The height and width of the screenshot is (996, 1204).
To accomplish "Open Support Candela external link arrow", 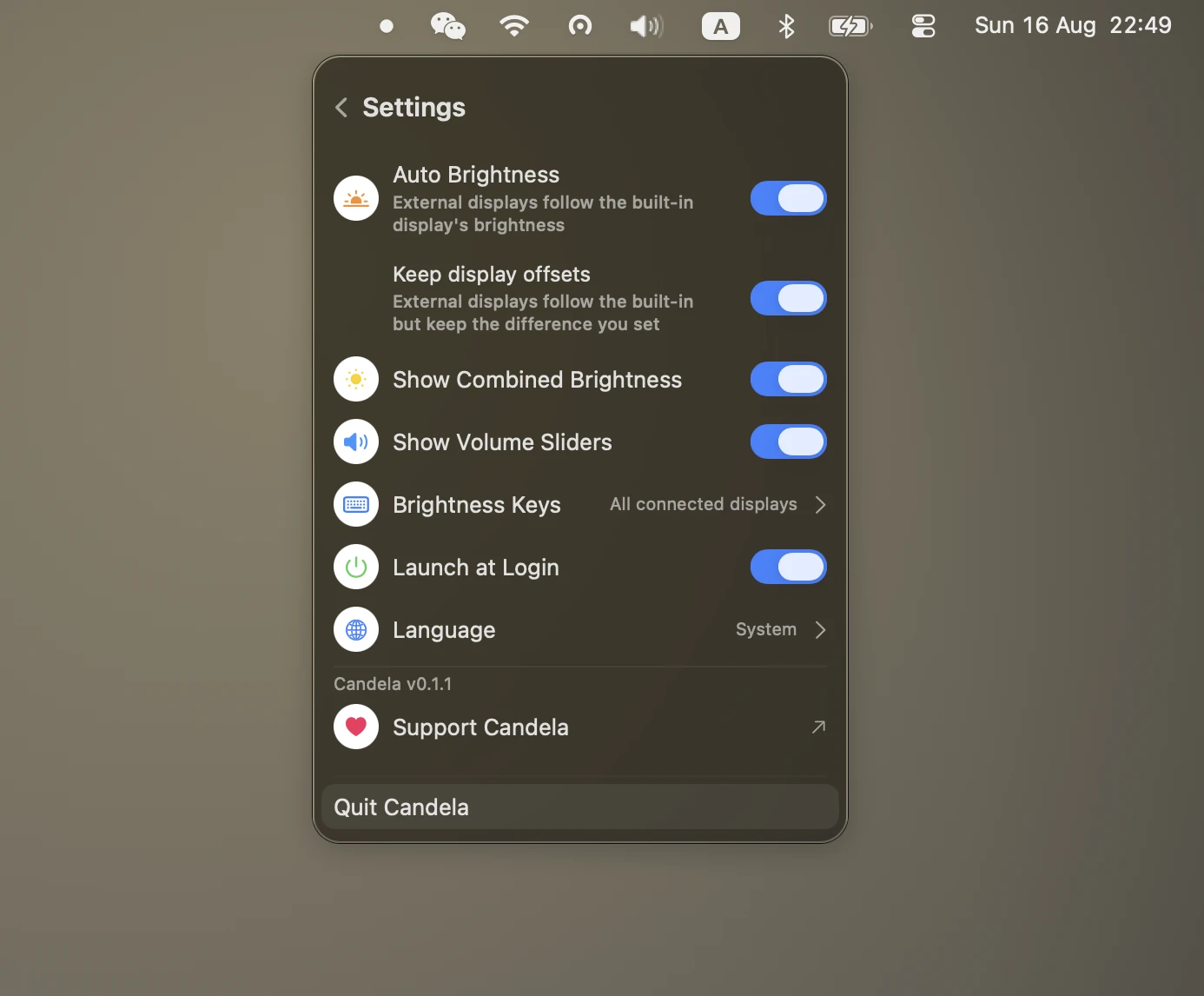I will pyautogui.click(x=818, y=727).
